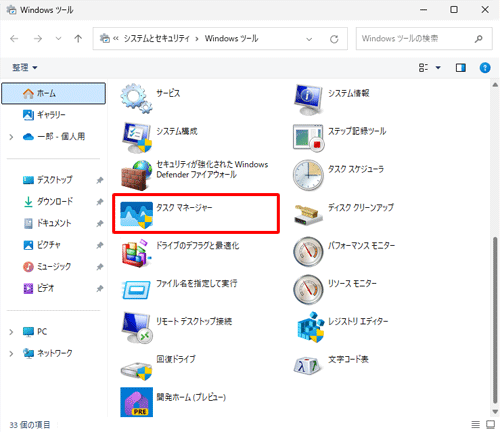Change view layout button
500x432 pixels.
pyautogui.click(x=423, y=68)
